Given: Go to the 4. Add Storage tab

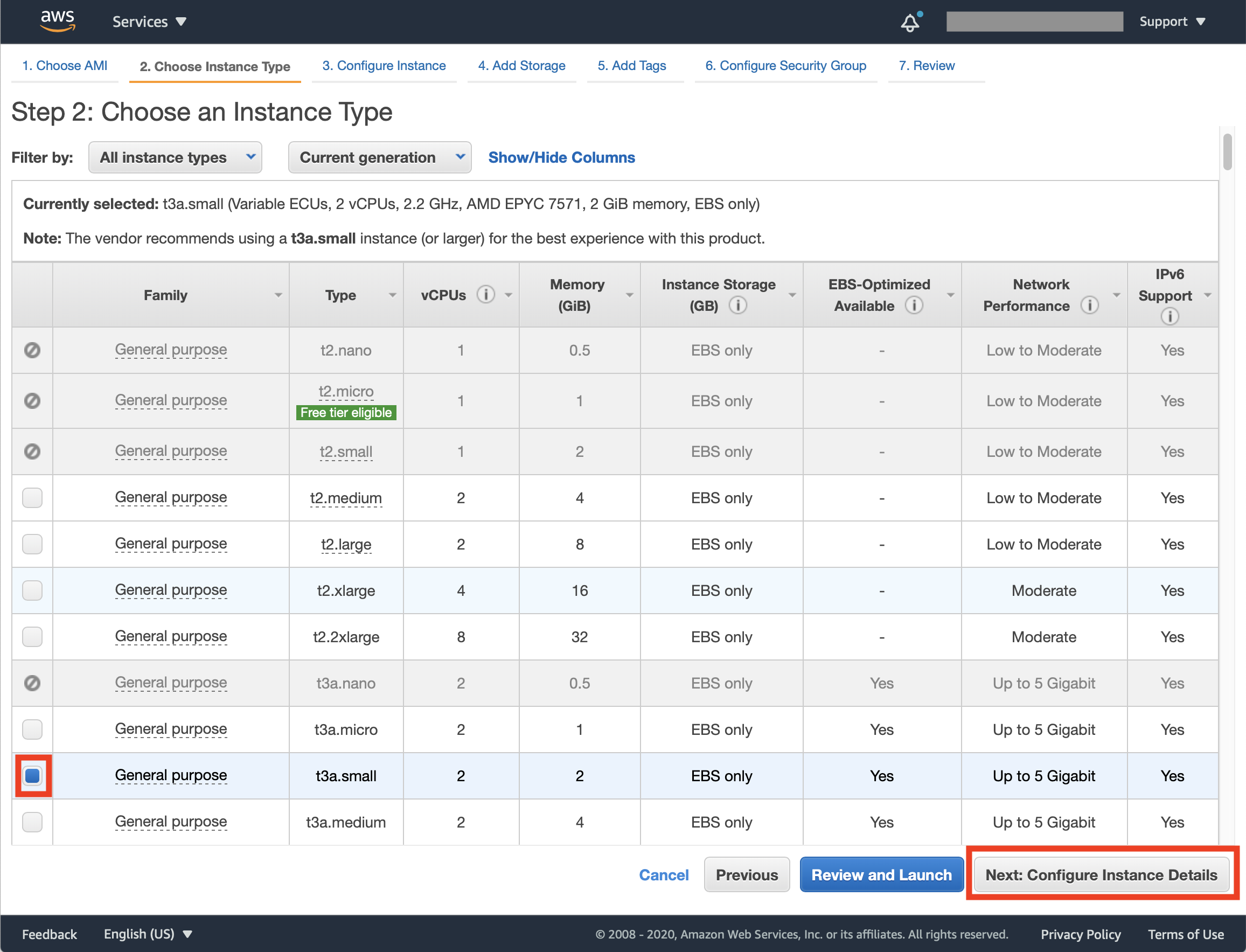Looking at the screenshot, I should coord(522,66).
